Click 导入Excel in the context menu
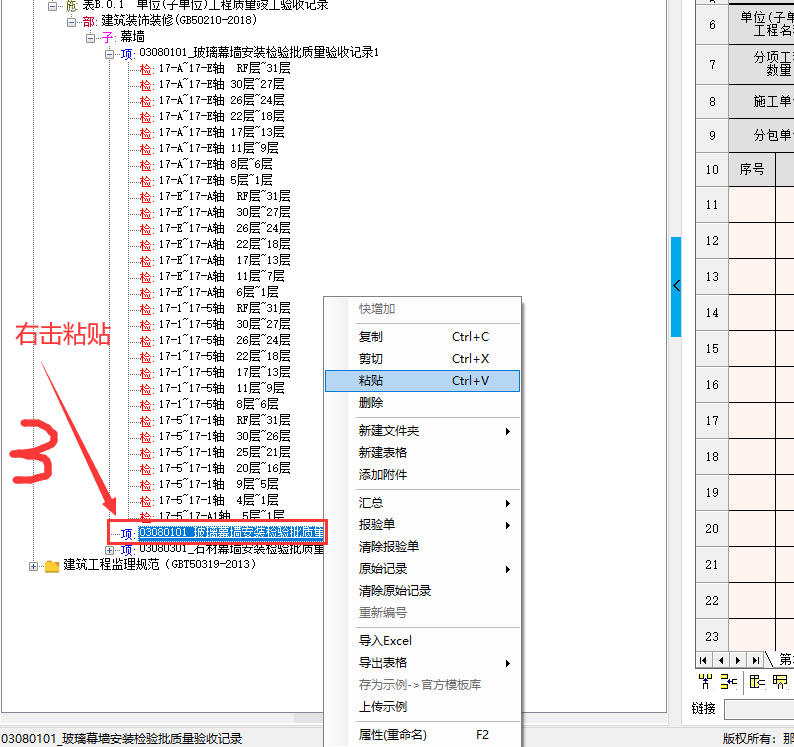The image size is (794, 747). pos(385,641)
